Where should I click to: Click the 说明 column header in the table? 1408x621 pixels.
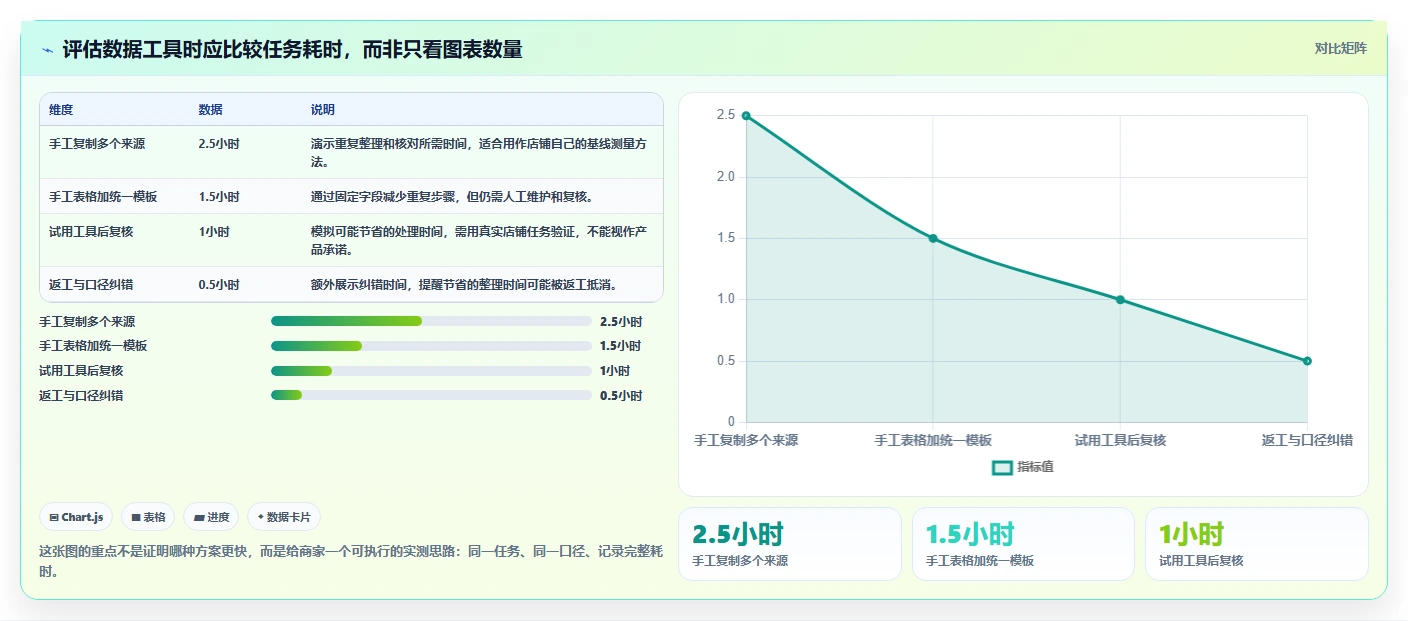tap(322, 109)
